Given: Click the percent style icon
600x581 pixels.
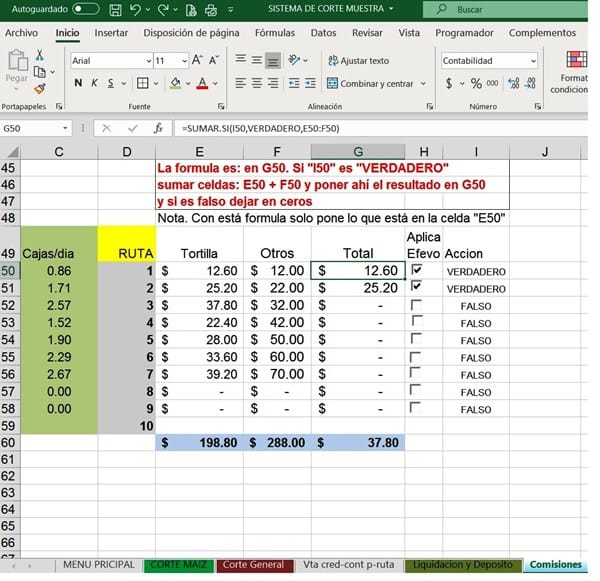Looking at the screenshot, I should [475, 83].
